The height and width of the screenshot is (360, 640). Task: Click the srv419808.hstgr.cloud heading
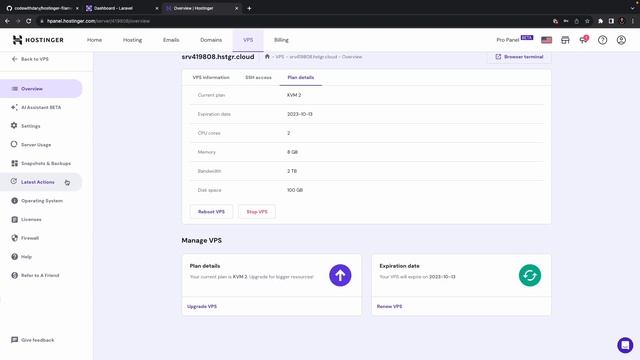[x=218, y=57]
